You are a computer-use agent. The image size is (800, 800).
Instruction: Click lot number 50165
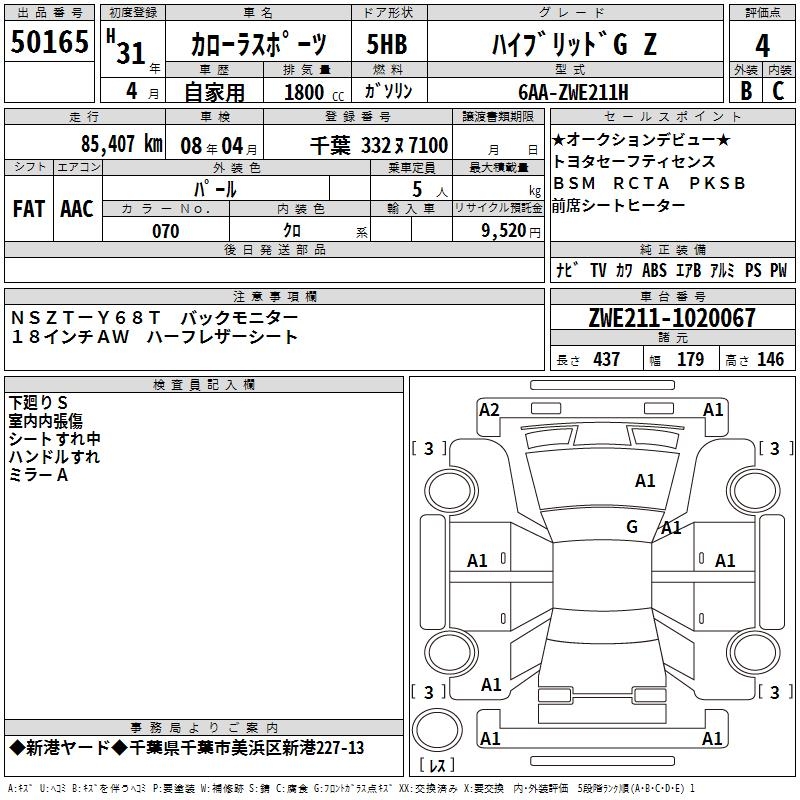tap(49, 41)
